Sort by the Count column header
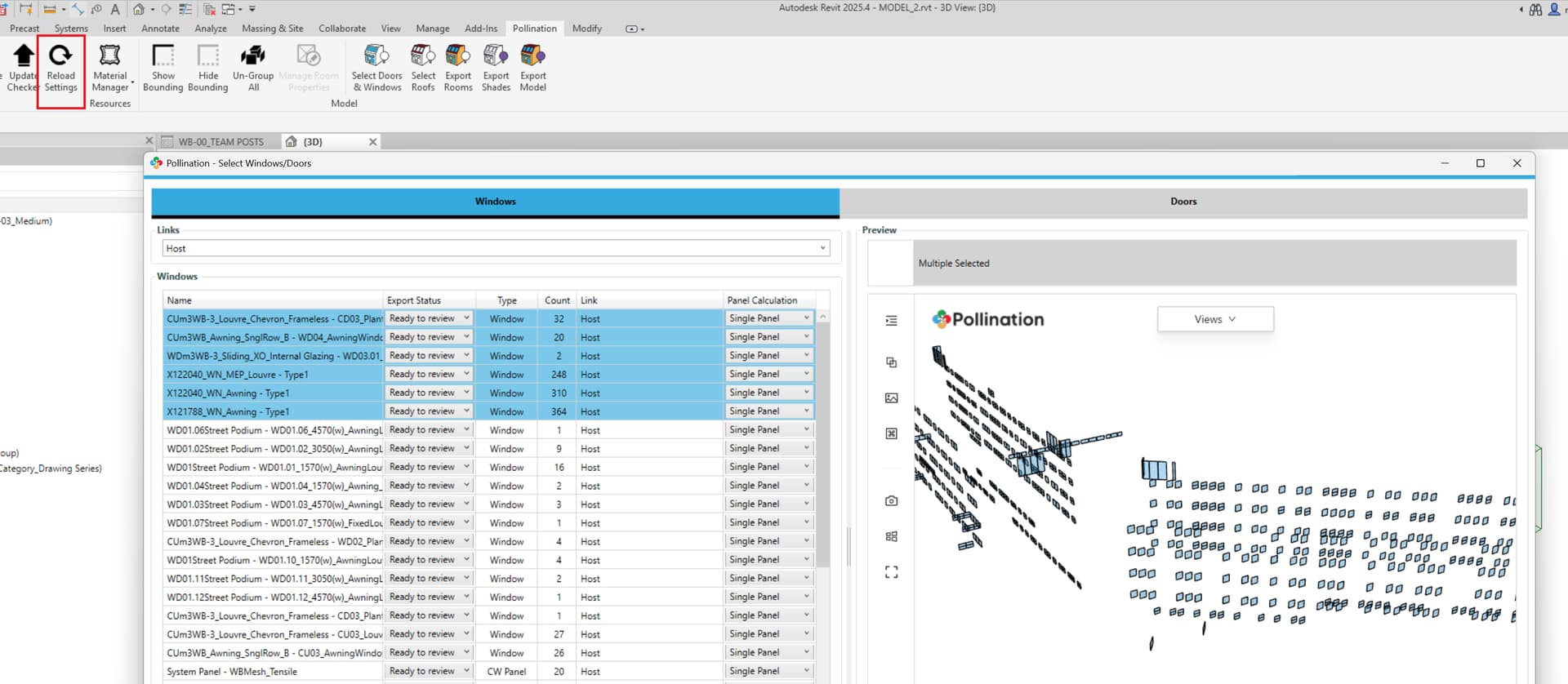1568x684 pixels. tap(557, 300)
